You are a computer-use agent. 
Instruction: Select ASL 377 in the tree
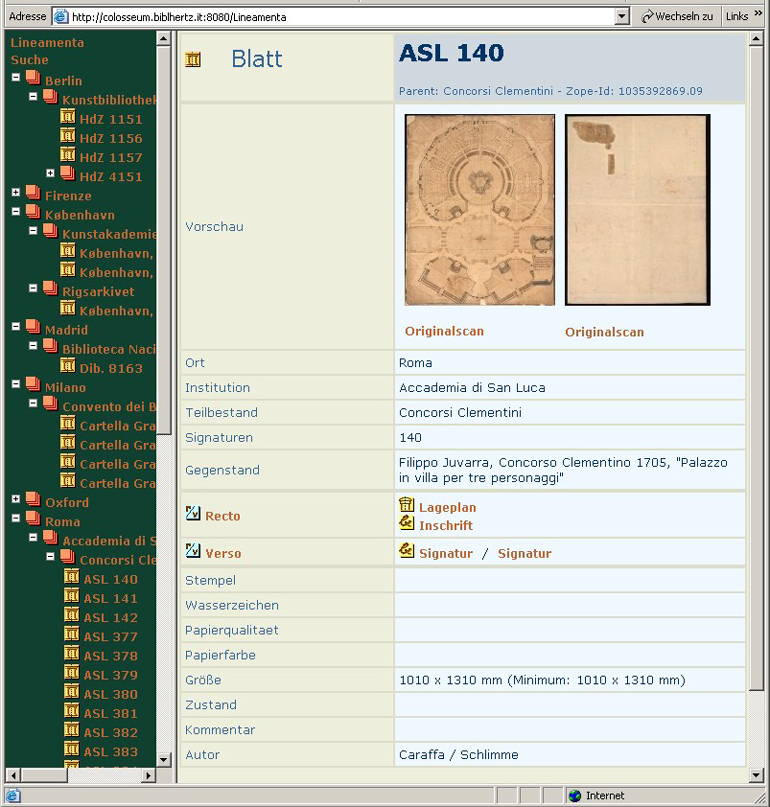click(x=110, y=637)
